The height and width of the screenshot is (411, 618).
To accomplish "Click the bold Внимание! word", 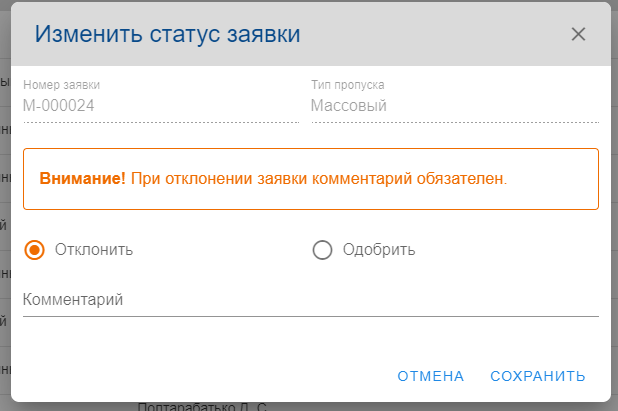I will (x=82, y=180).
